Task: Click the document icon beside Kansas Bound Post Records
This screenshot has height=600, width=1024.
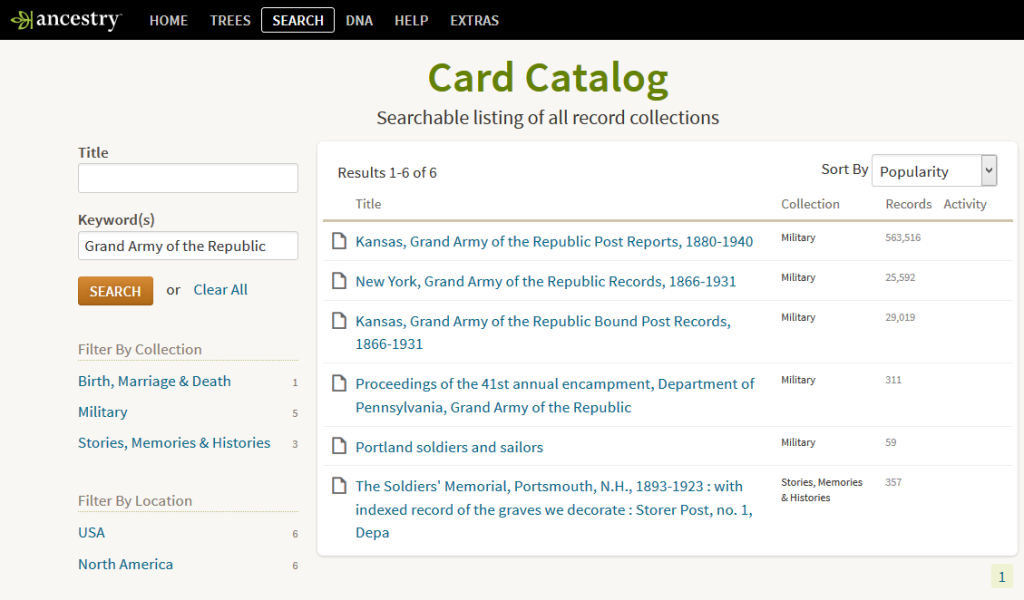Action: [x=339, y=321]
